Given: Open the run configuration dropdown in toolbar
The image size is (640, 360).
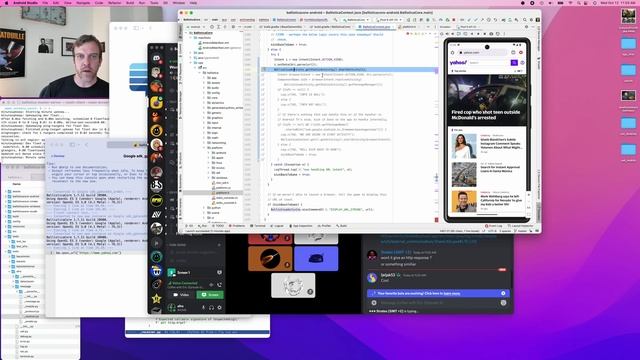Looking at the screenshot, I should coord(356,20).
